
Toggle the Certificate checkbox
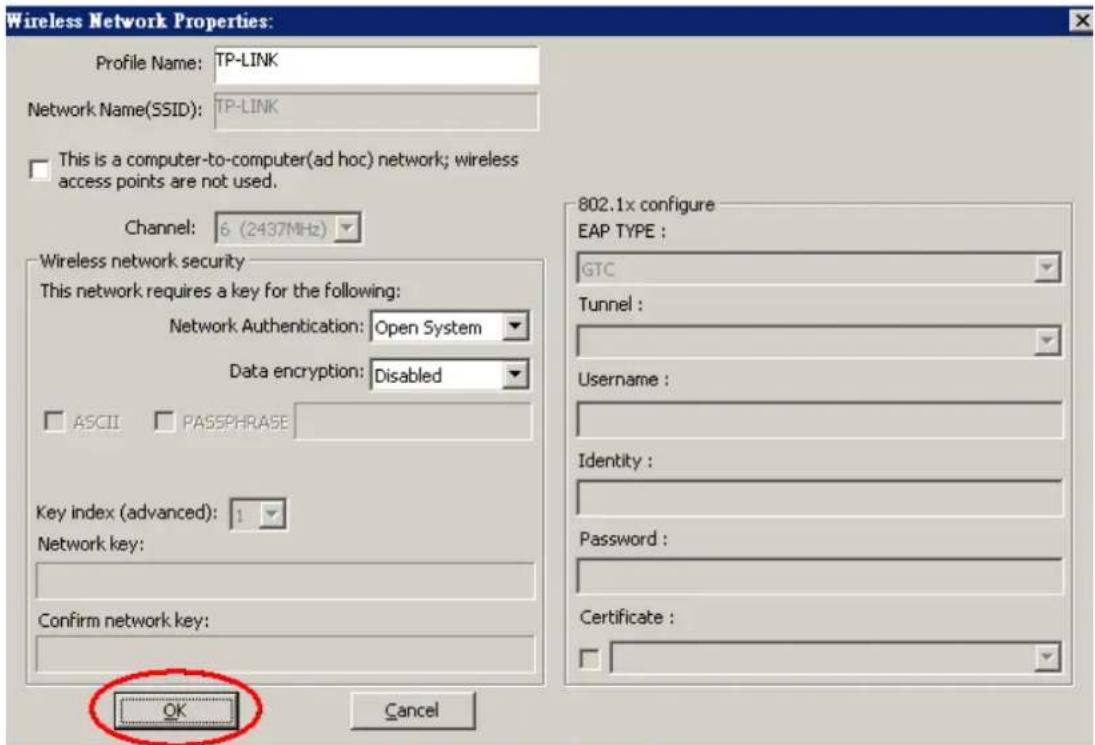point(589,658)
